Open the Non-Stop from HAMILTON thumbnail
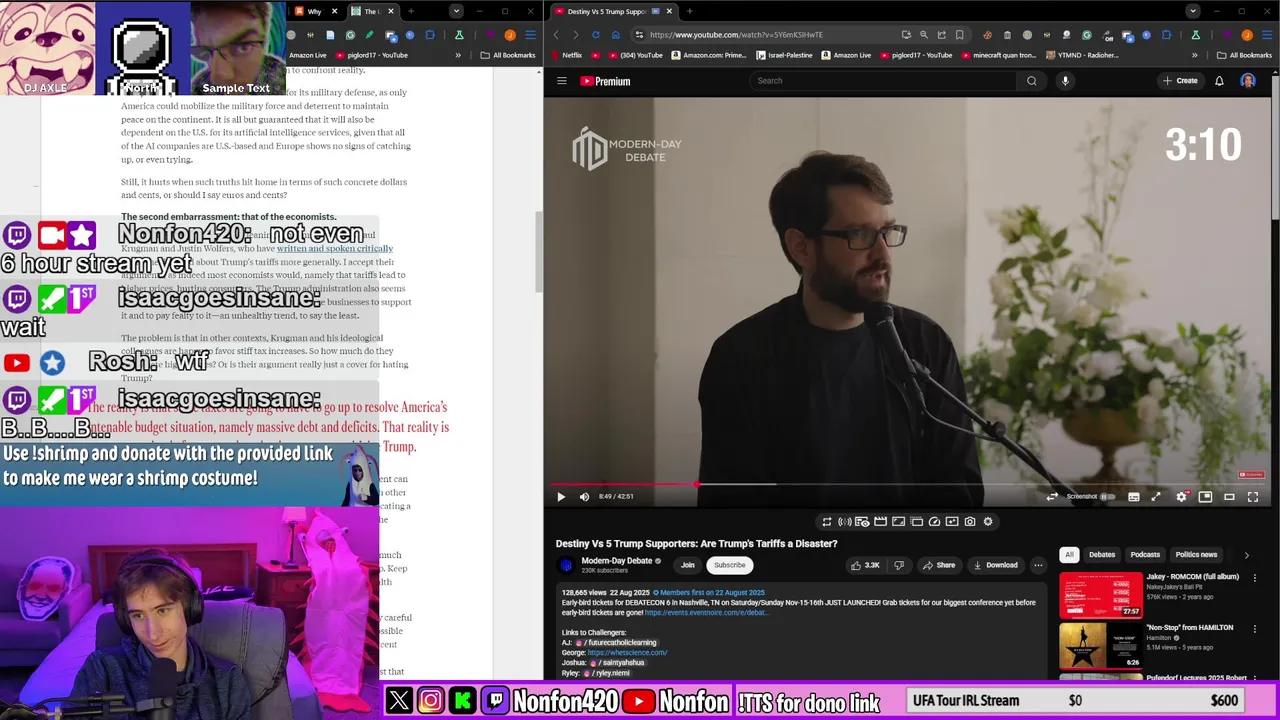The width and height of the screenshot is (1280, 720). (x=1100, y=645)
